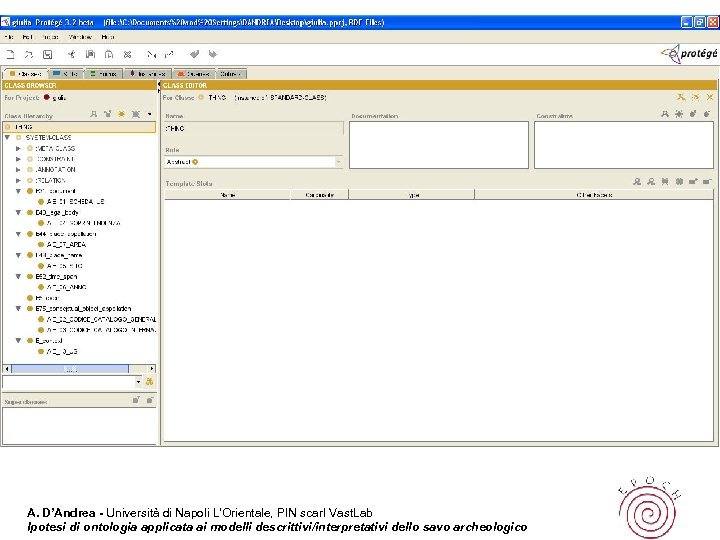The height and width of the screenshot is (540, 720).
Task: Select the AC_07_AREA class
Action: click(67, 244)
